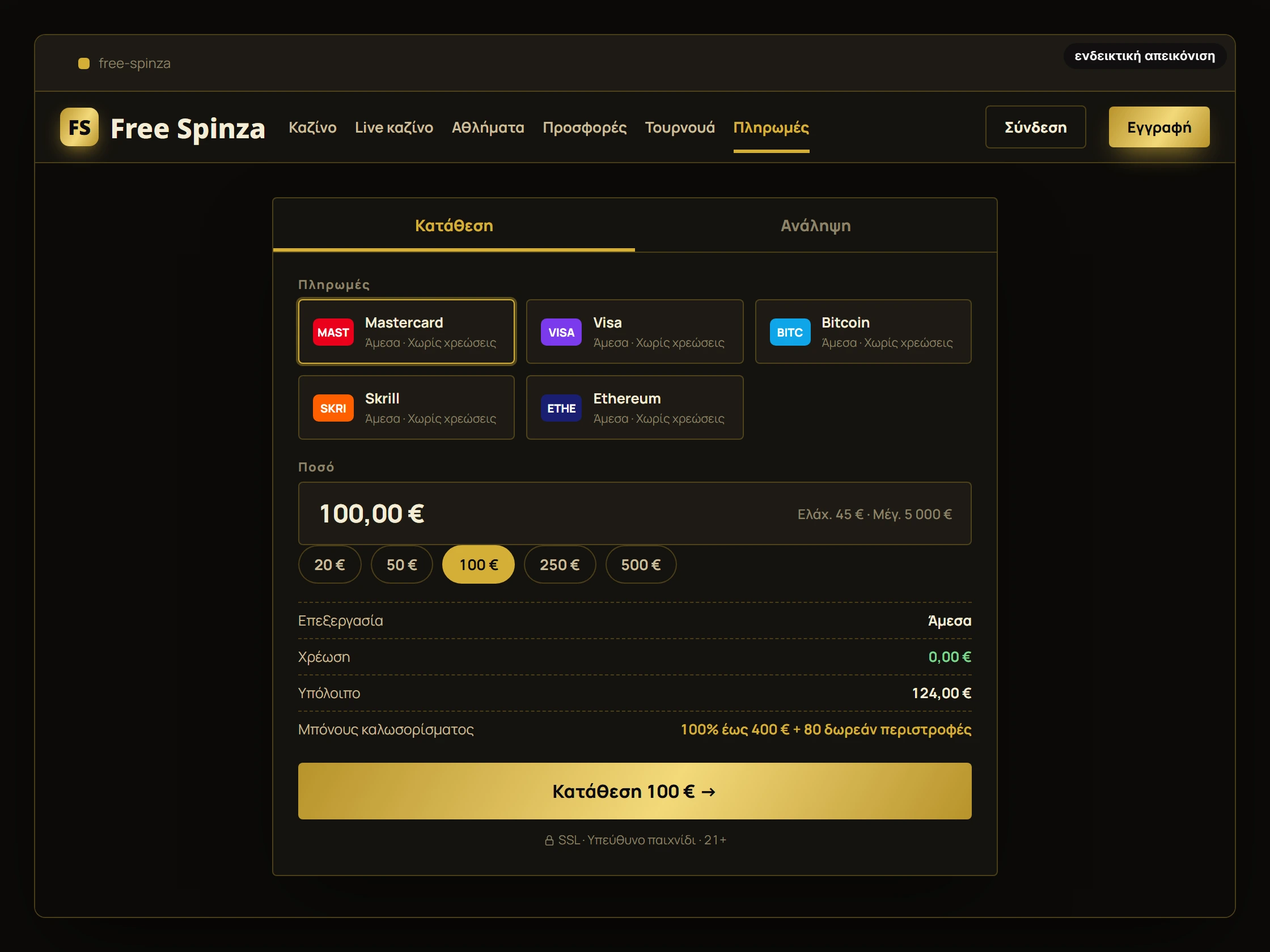Viewport: 1270px width, 952px height.
Task: Click the red MAST Mastercard badge
Action: pos(333,332)
